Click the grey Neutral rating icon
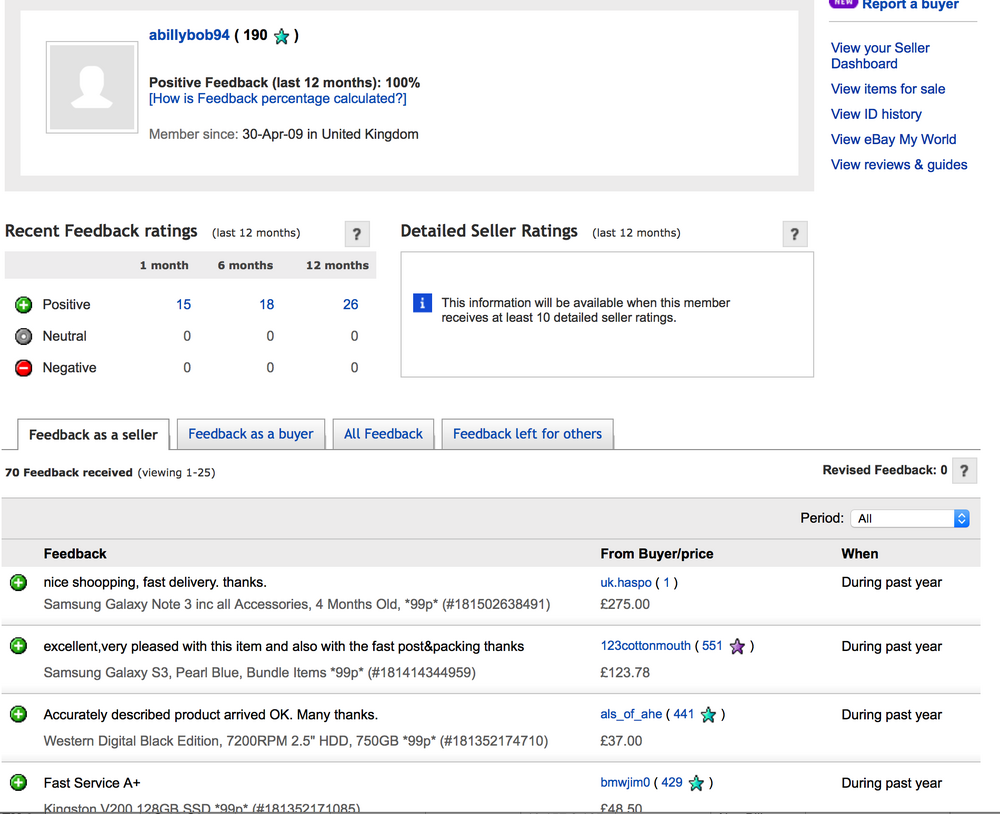 pyautogui.click(x=24, y=336)
